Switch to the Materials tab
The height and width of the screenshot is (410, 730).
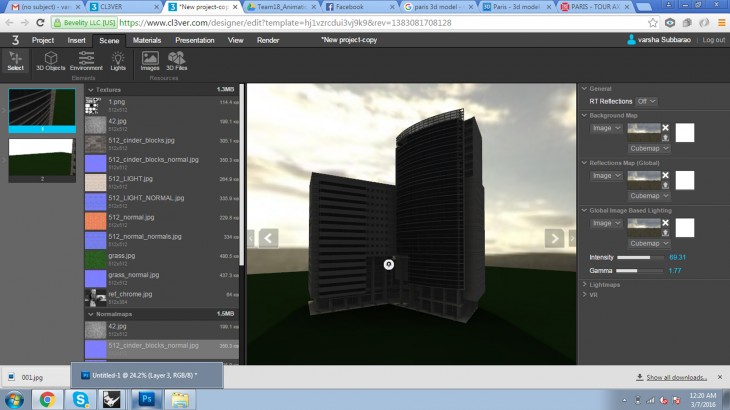click(147, 40)
